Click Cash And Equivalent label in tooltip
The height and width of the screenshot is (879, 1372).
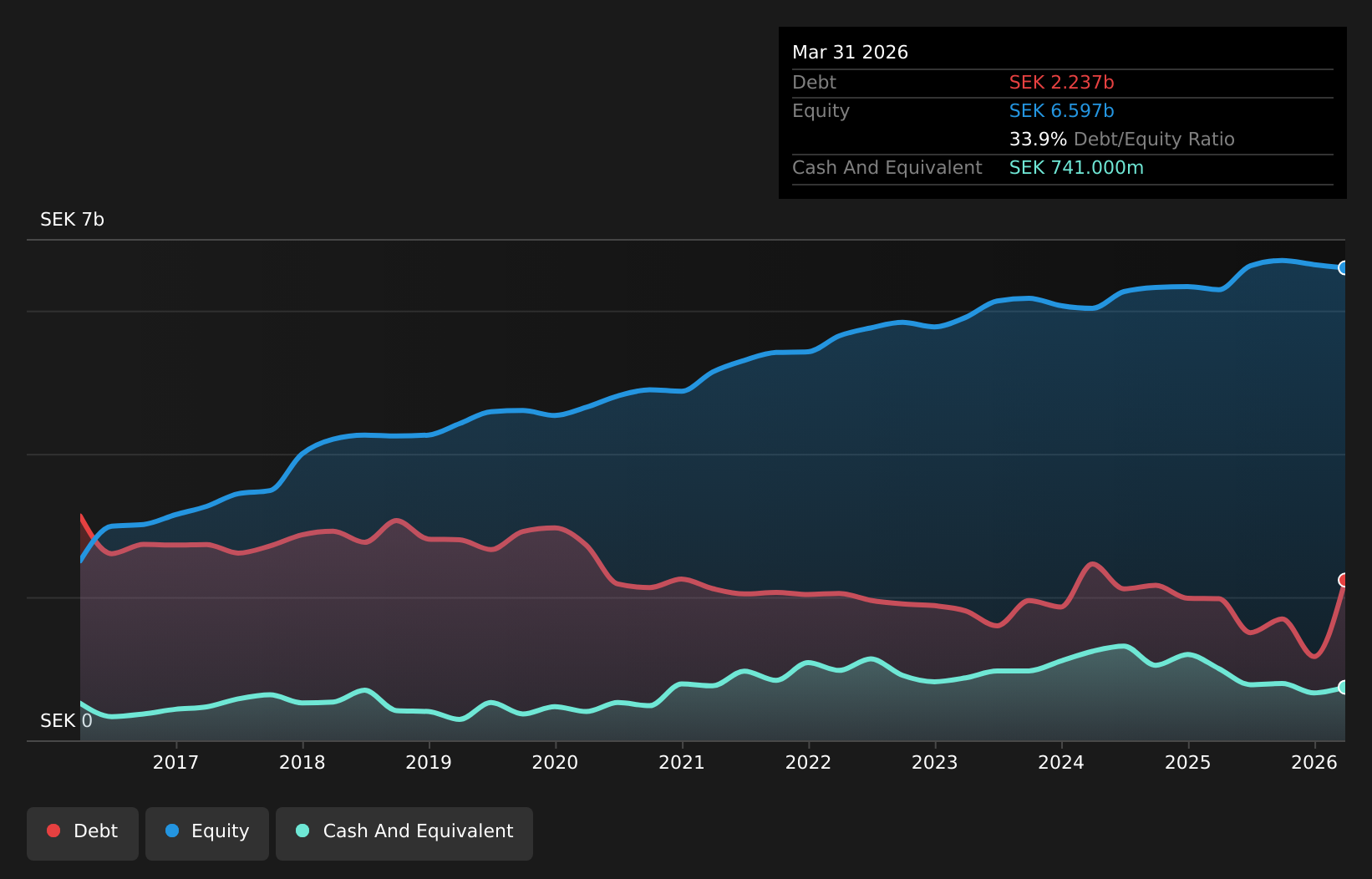887,168
